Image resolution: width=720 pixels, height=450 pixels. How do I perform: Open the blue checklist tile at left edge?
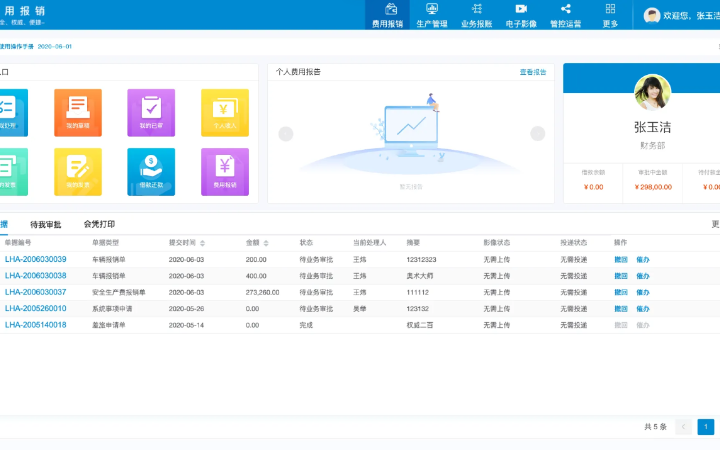coord(13,112)
